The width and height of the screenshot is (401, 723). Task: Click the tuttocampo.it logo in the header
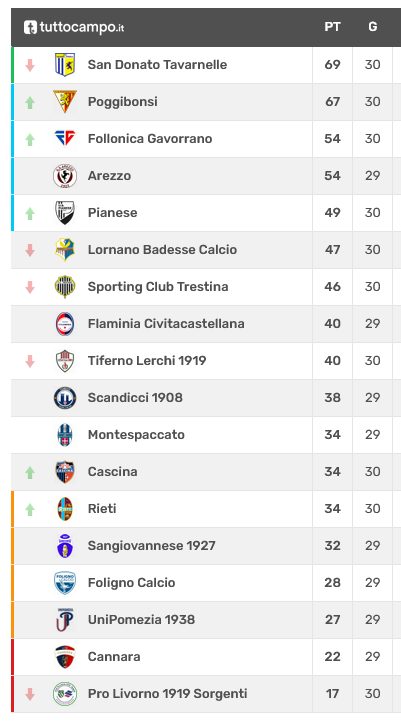click(x=74, y=27)
